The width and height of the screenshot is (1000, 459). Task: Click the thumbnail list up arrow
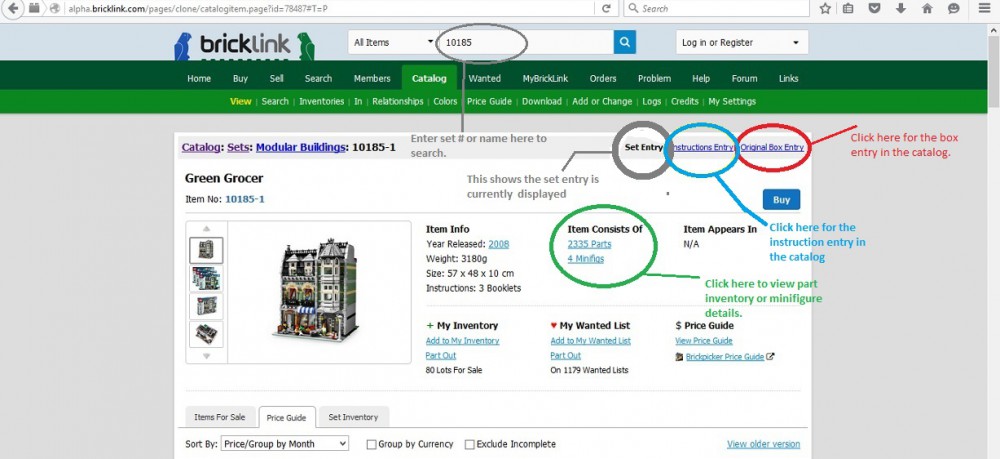206,228
